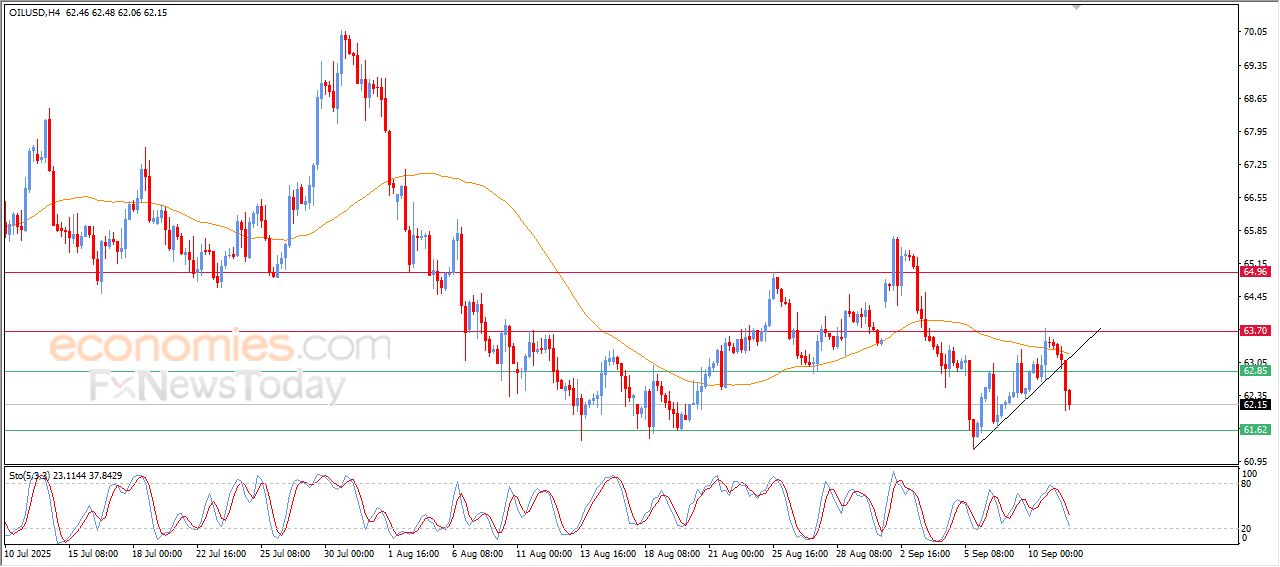The image size is (1280, 567).
Task: Click the 70.05 label on price axis
Action: pos(1255,32)
